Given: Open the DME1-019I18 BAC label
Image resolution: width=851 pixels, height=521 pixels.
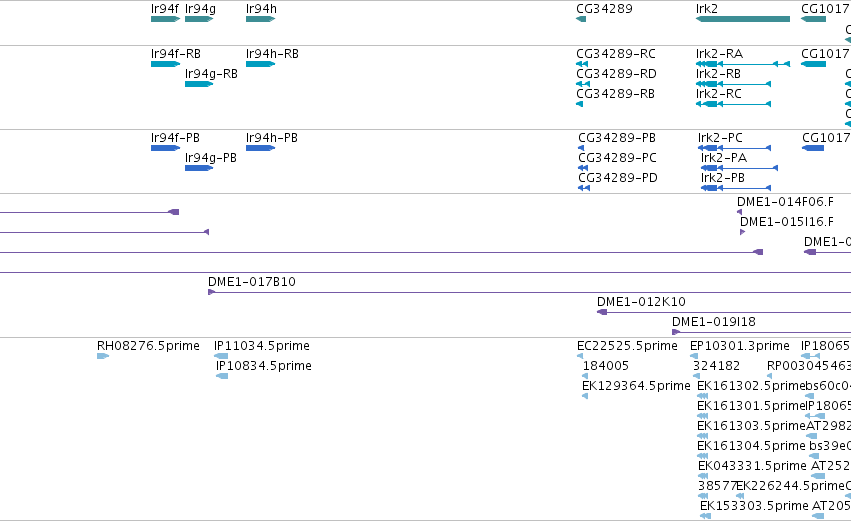Looking at the screenshot, I should [x=714, y=322].
